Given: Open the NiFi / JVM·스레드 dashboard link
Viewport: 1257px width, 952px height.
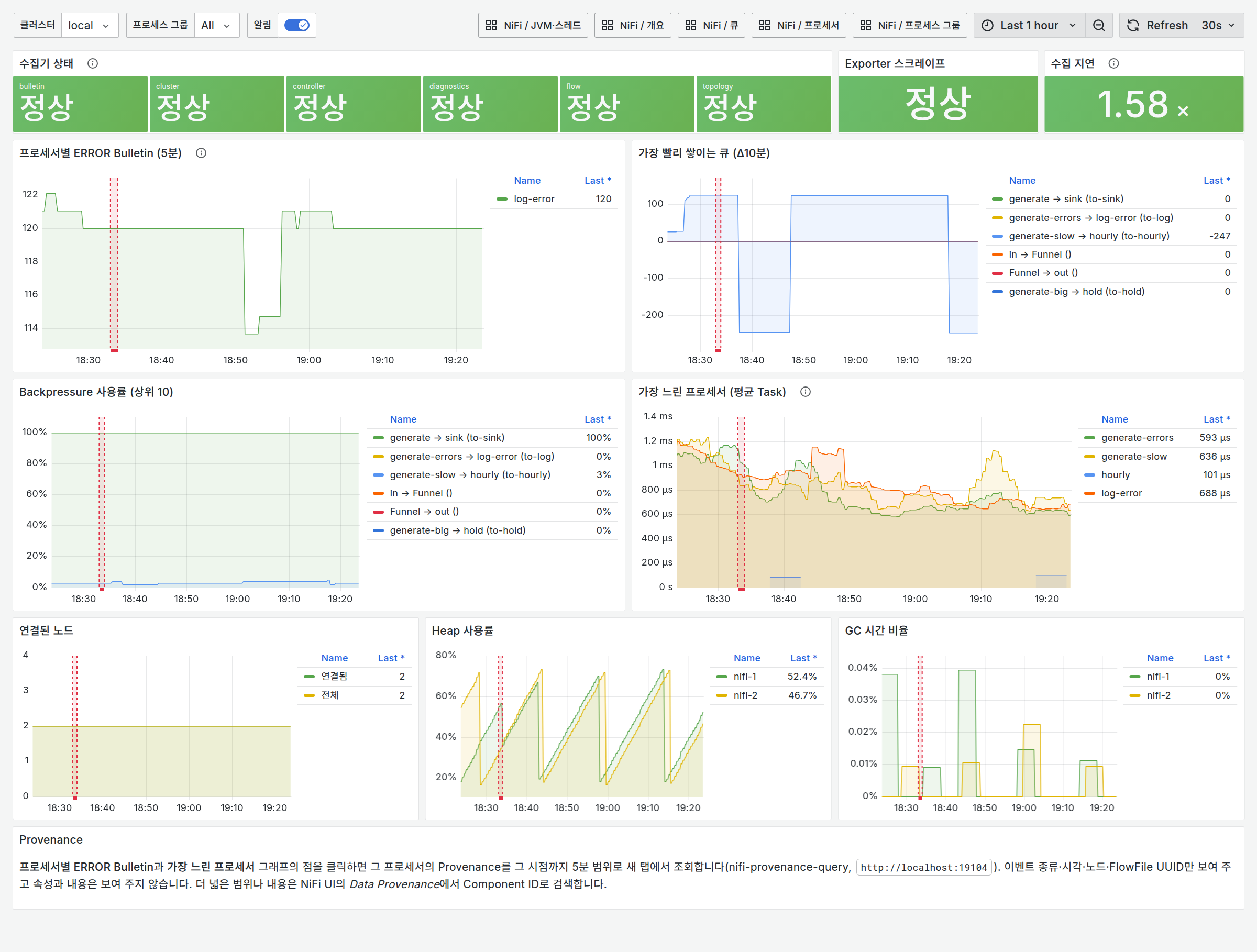Looking at the screenshot, I should (x=533, y=25).
